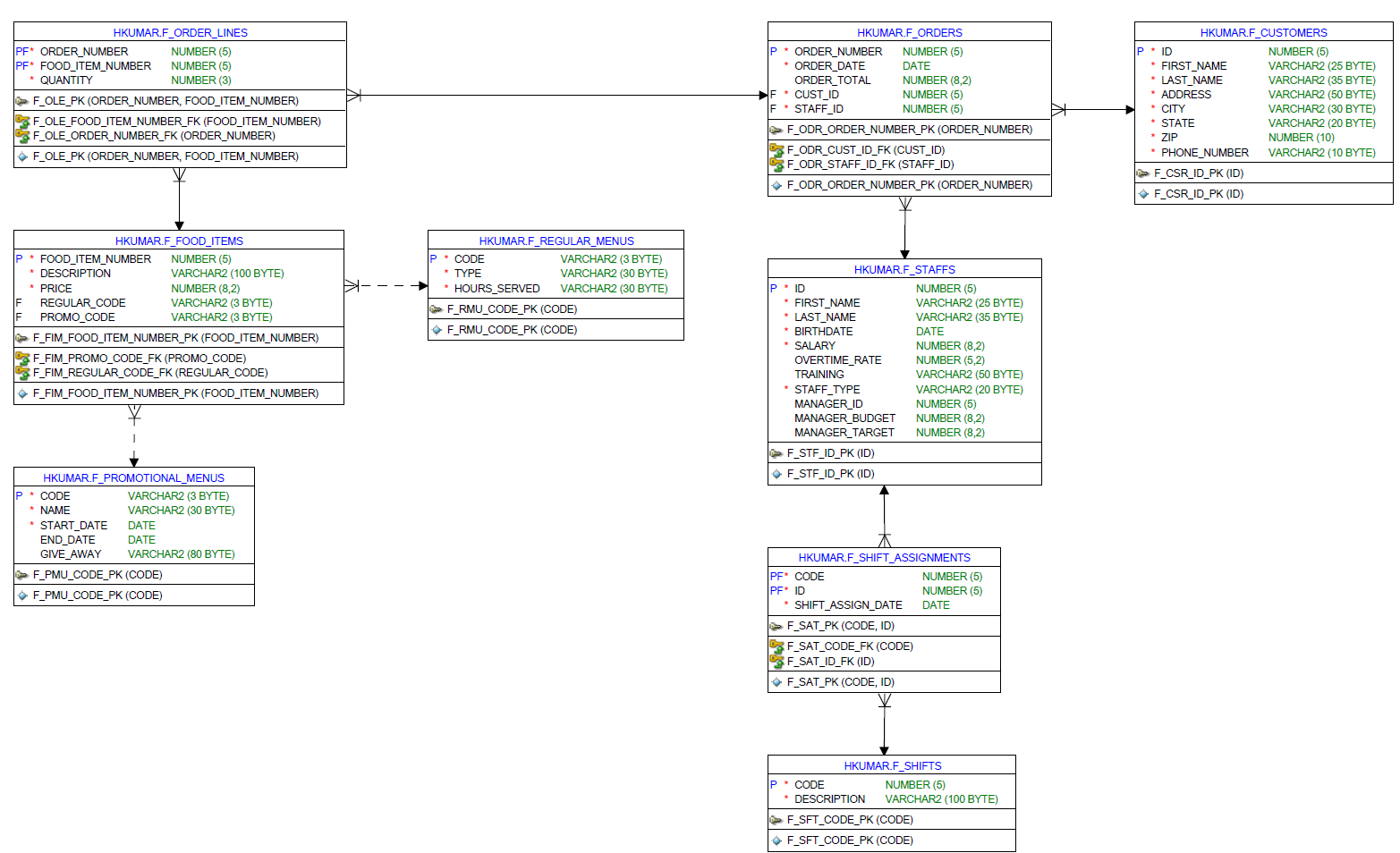Screen dimensions: 1400x853
Task: Select the foreign key icon for F_SAT_CODE_FK
Action: tap(777, 646)
